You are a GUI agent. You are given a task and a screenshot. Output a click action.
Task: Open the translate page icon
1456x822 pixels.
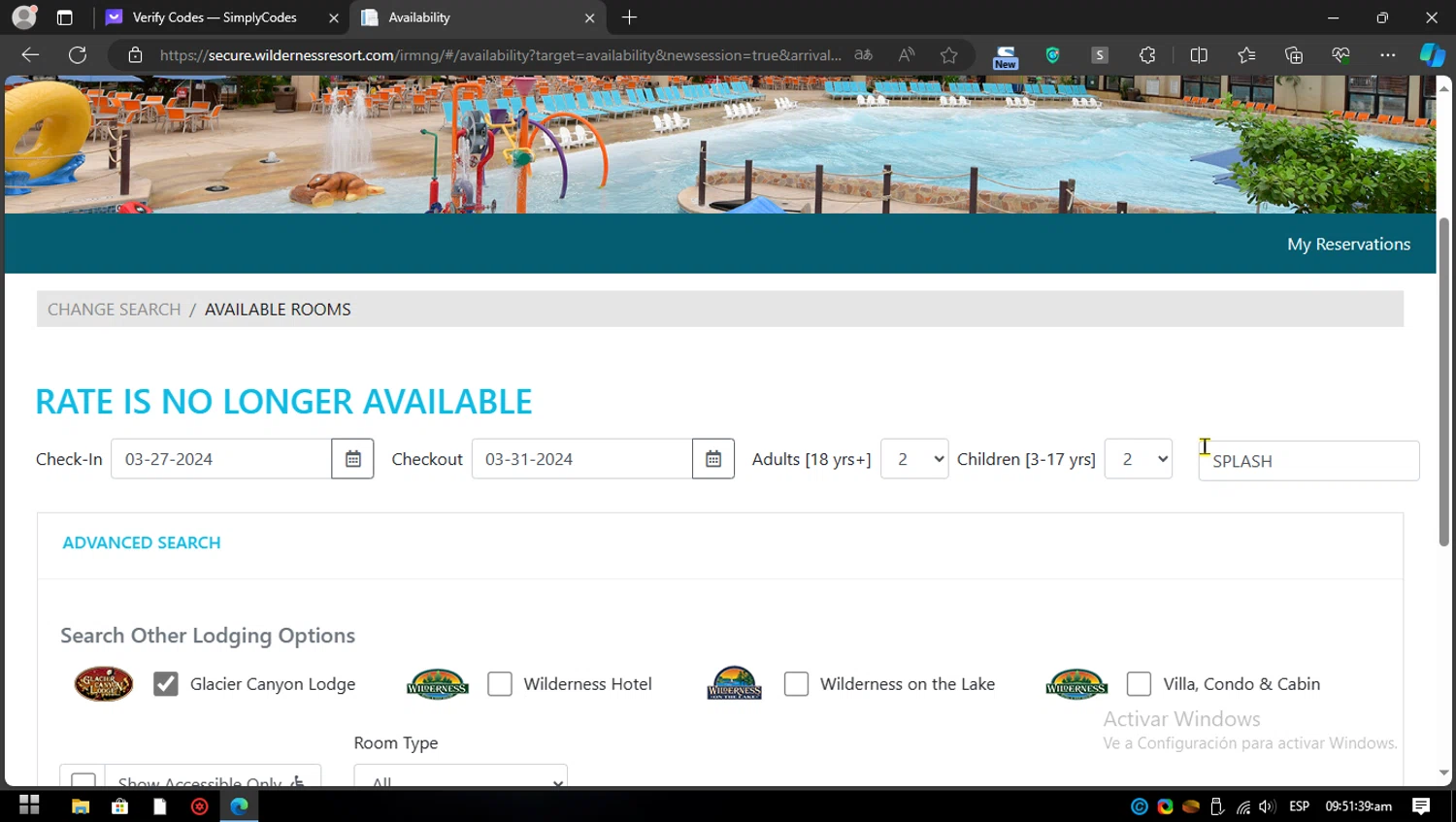click(863, 55)
